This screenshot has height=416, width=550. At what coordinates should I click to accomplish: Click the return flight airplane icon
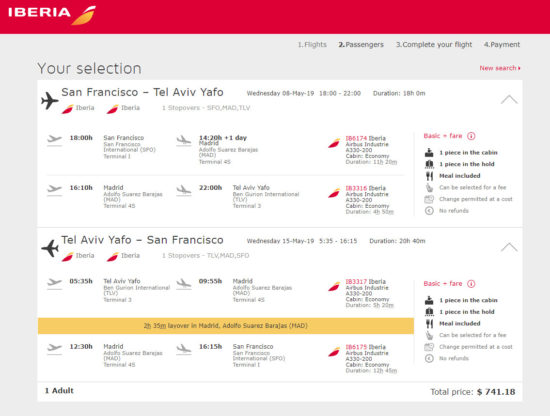pos(49,248)
